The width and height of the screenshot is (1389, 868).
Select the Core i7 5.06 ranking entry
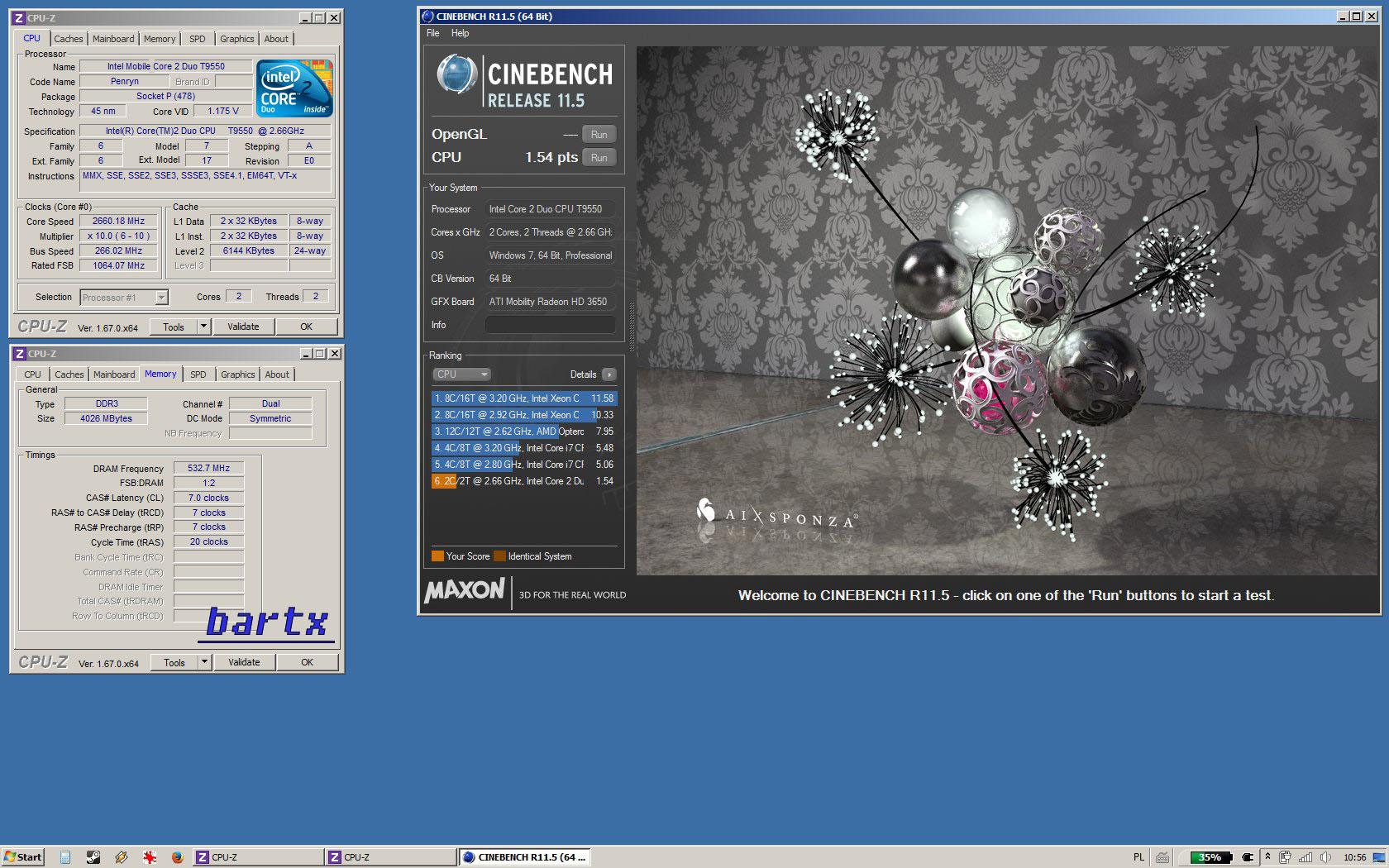click(x=523, y=465)
